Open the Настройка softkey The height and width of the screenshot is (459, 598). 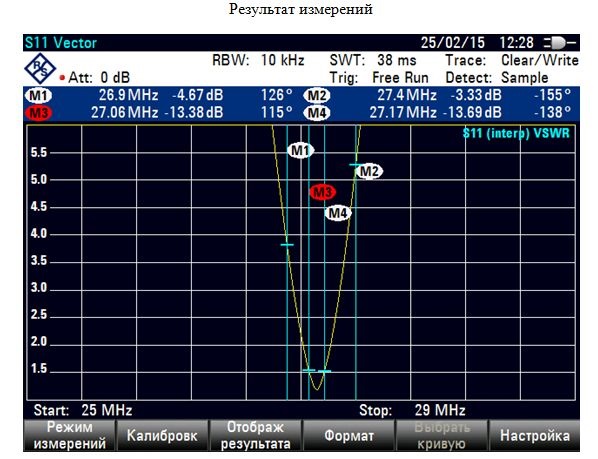535,435
